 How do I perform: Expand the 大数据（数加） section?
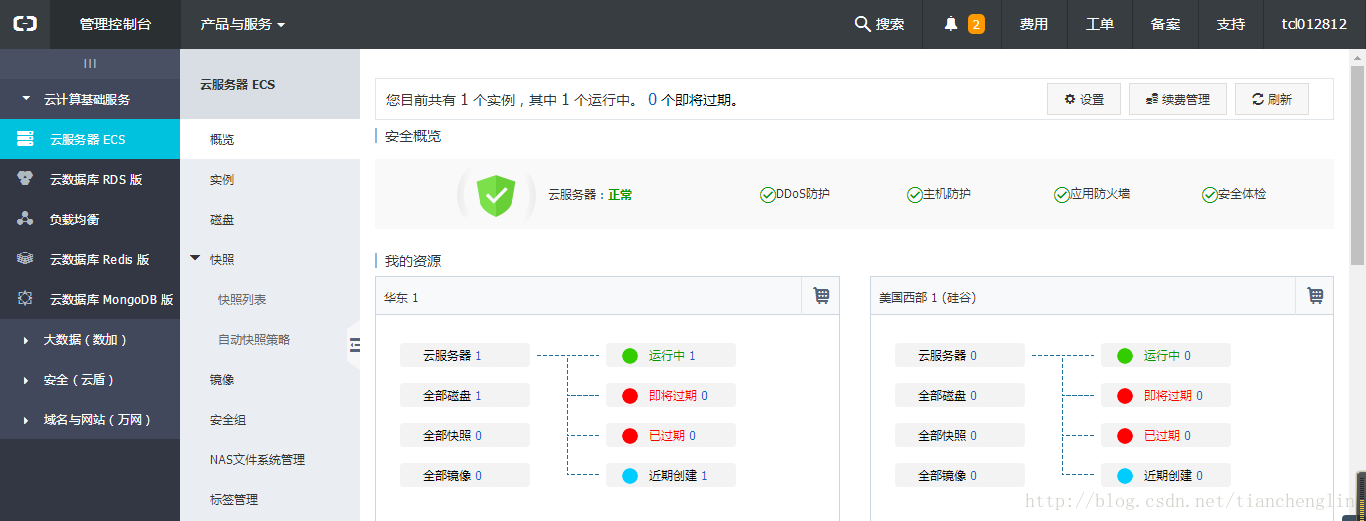(90, 340)
